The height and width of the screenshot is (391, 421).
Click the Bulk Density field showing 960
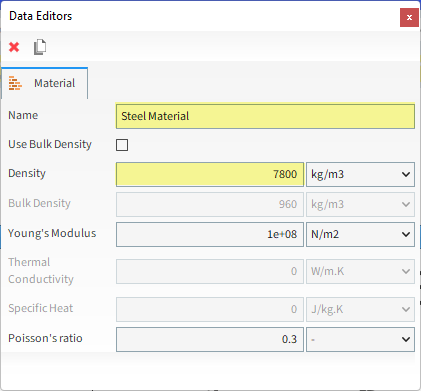pos(210,204)
